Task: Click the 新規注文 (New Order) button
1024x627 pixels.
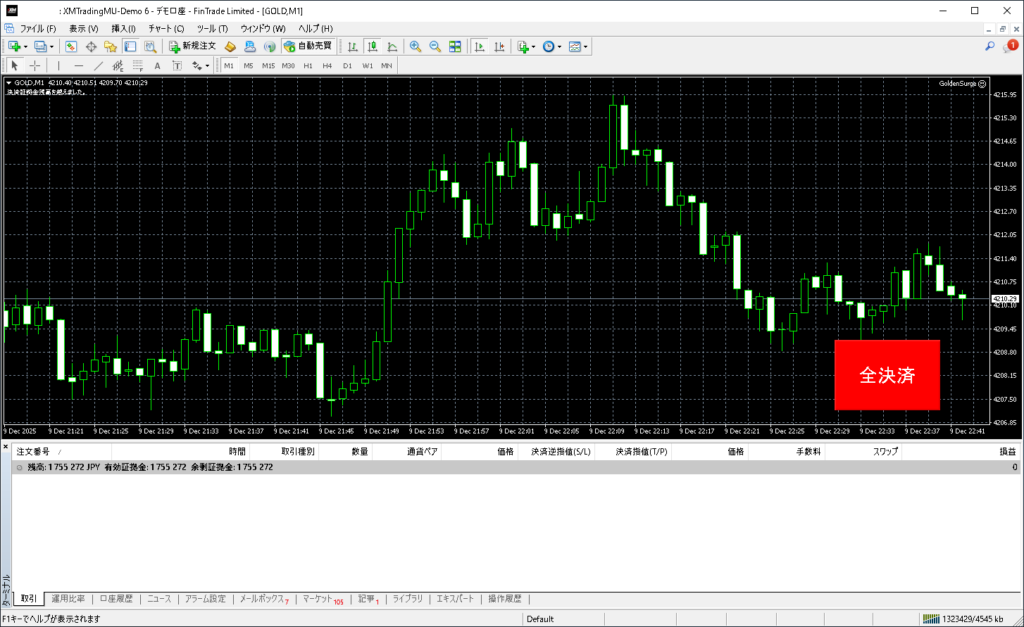Action: click(x=191, y=46)
